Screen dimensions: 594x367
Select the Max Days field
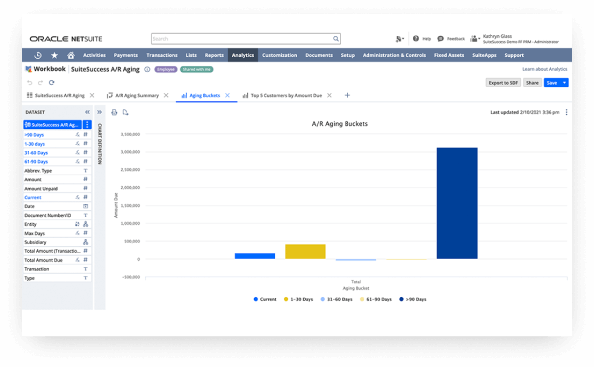(x=57, y=233)
